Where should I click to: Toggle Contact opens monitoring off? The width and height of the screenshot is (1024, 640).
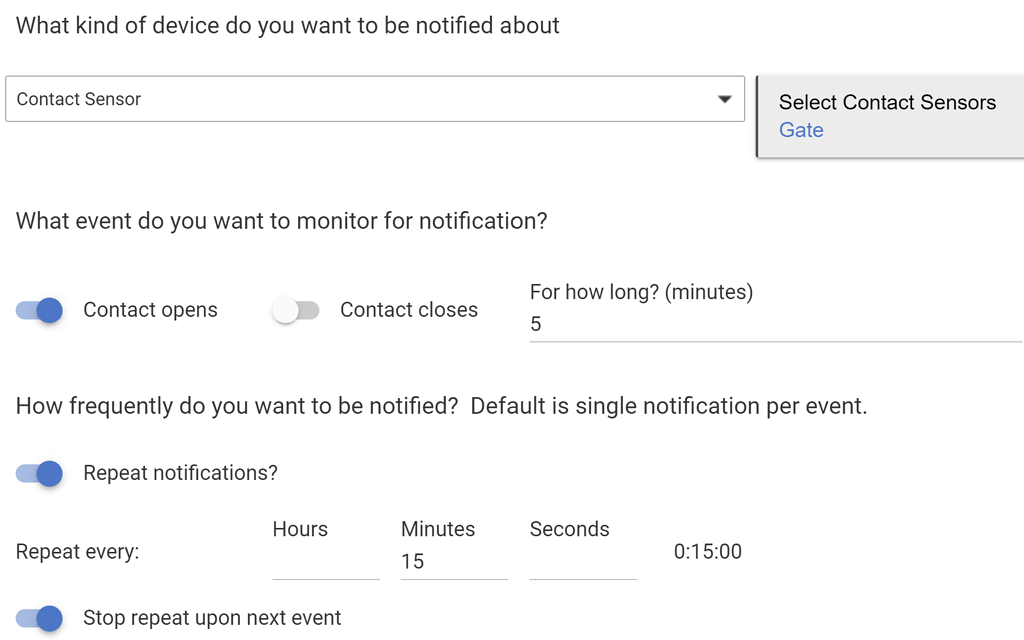coord(38,310)
